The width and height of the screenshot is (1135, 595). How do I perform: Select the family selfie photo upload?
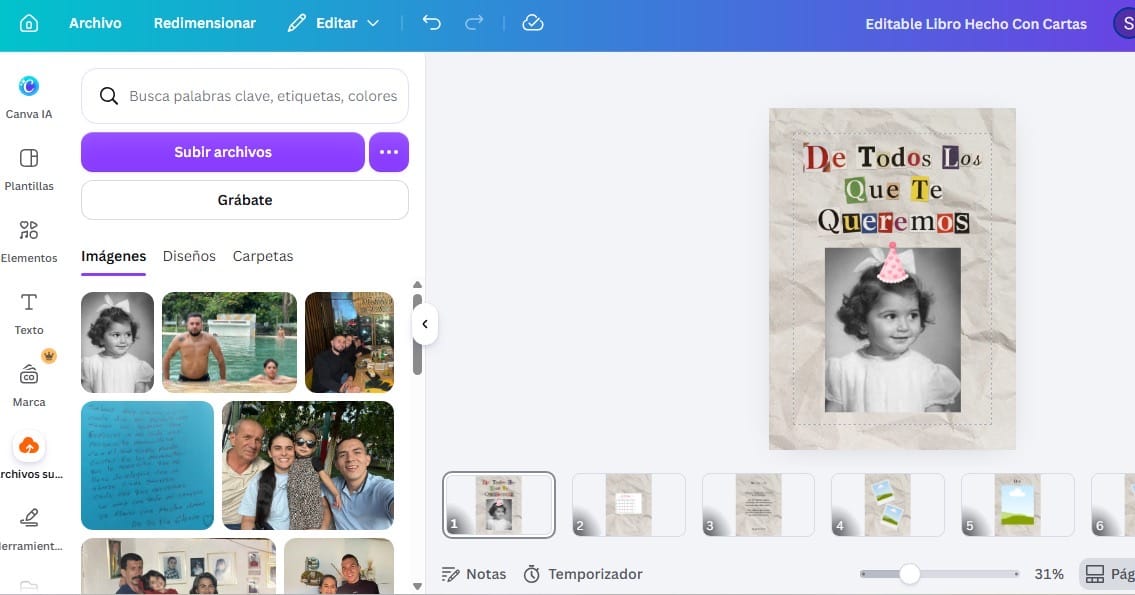point(308,465)
